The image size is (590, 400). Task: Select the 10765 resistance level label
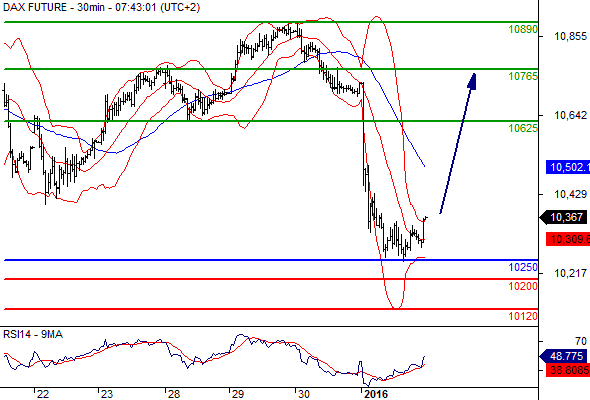tap(523, 76)
